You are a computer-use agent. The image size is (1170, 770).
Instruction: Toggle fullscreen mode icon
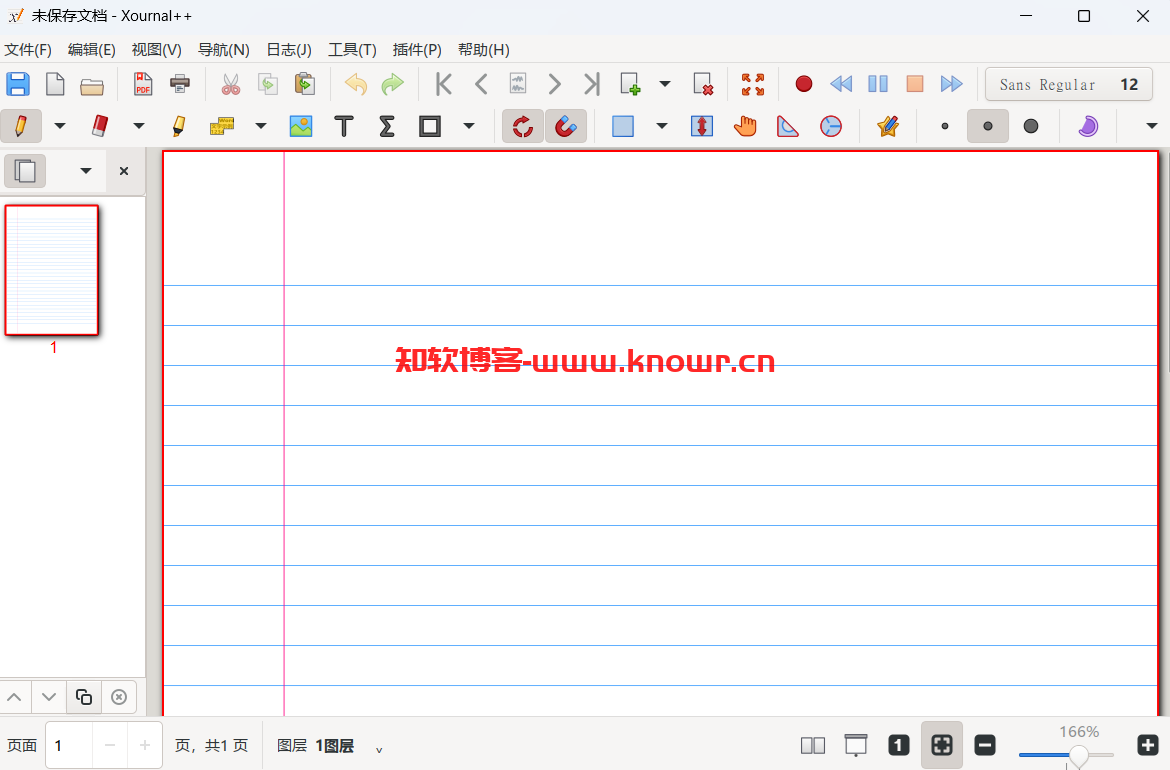click(x=753, y=84)
